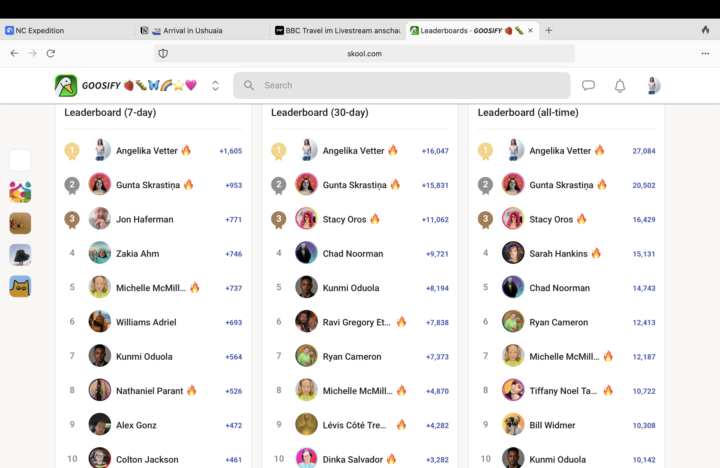Open Sarah Hankins' profile

coord(558,254)
